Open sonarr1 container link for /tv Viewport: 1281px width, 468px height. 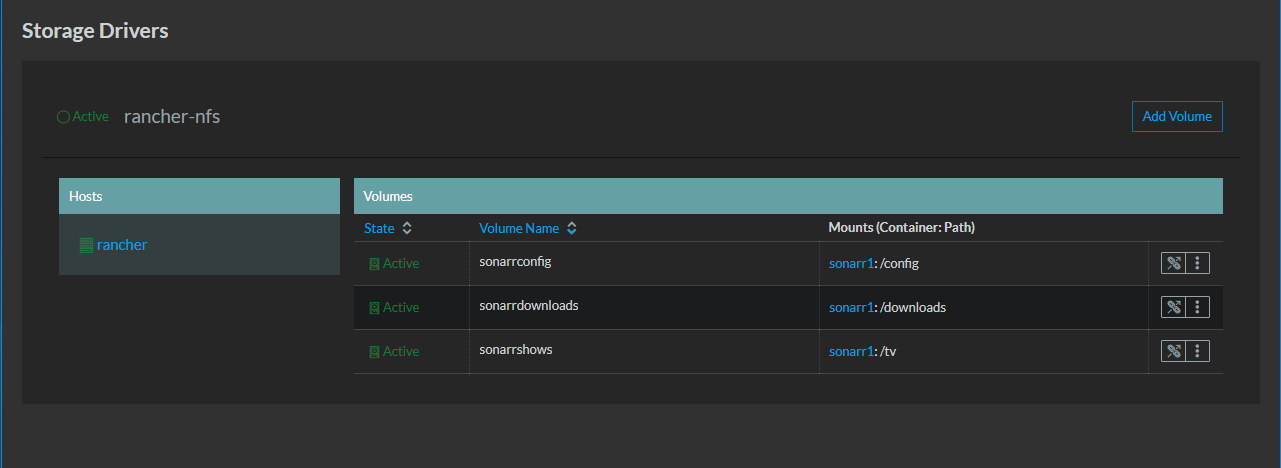[x=849, y=352]
